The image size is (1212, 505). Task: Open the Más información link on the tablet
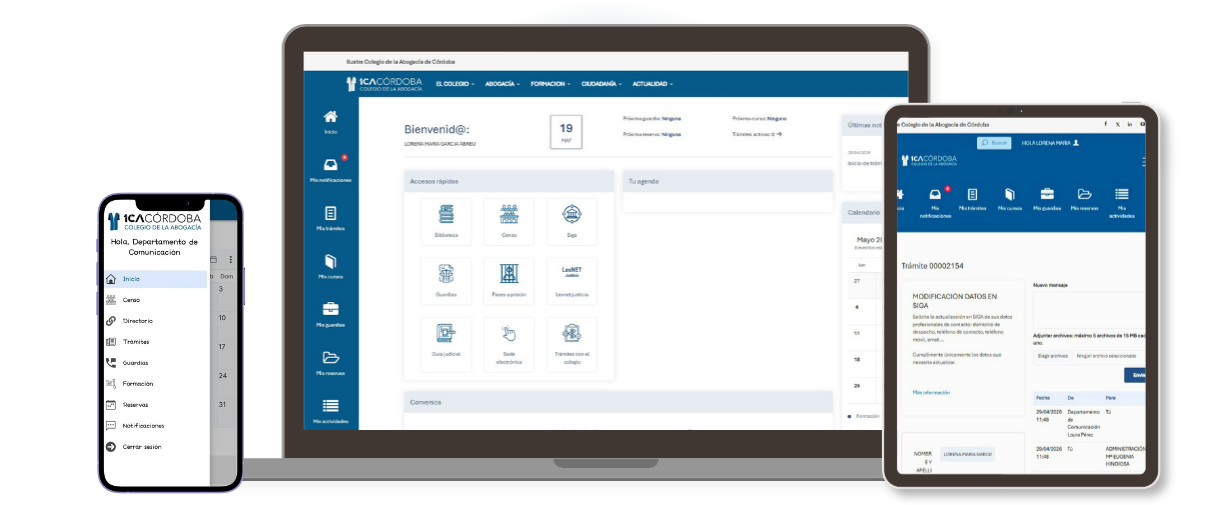[x=931, y=393]
